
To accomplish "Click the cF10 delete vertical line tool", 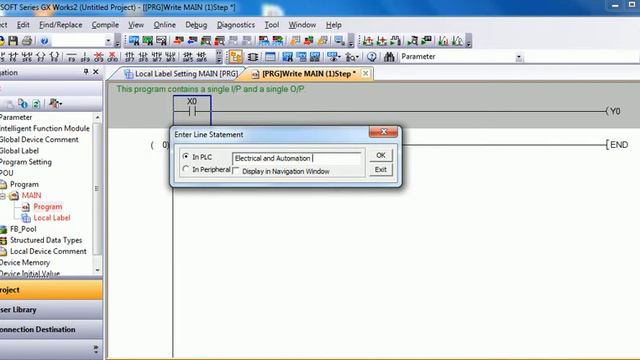I will click(x=112, y=57).
